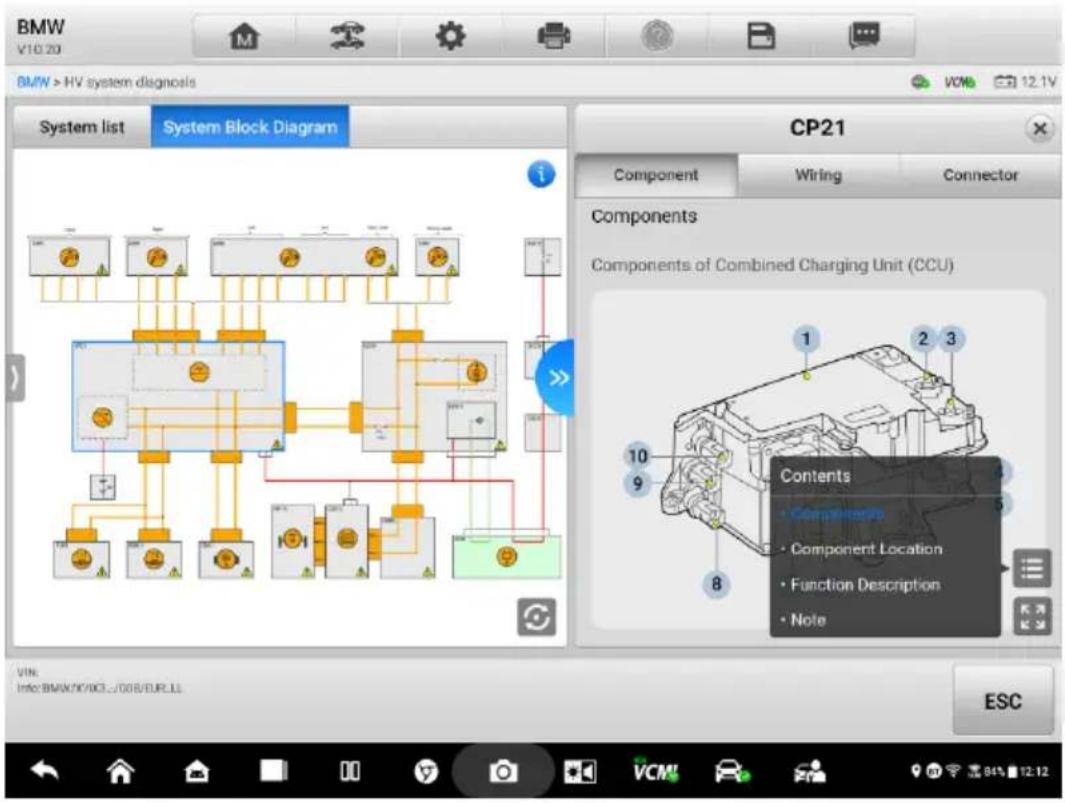Open the service technician car icon
Viewport: 1065px width, 803px height.
coord(809,771)
